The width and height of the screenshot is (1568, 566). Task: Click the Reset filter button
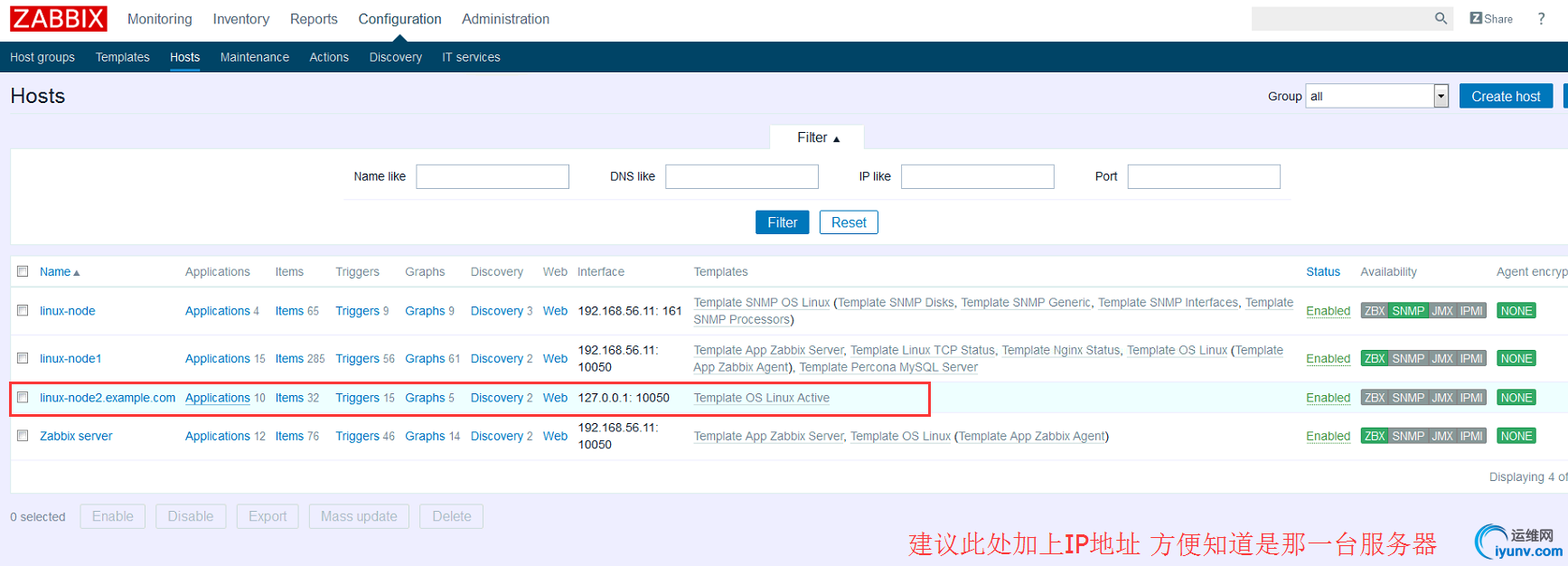(x=849, y=222)
